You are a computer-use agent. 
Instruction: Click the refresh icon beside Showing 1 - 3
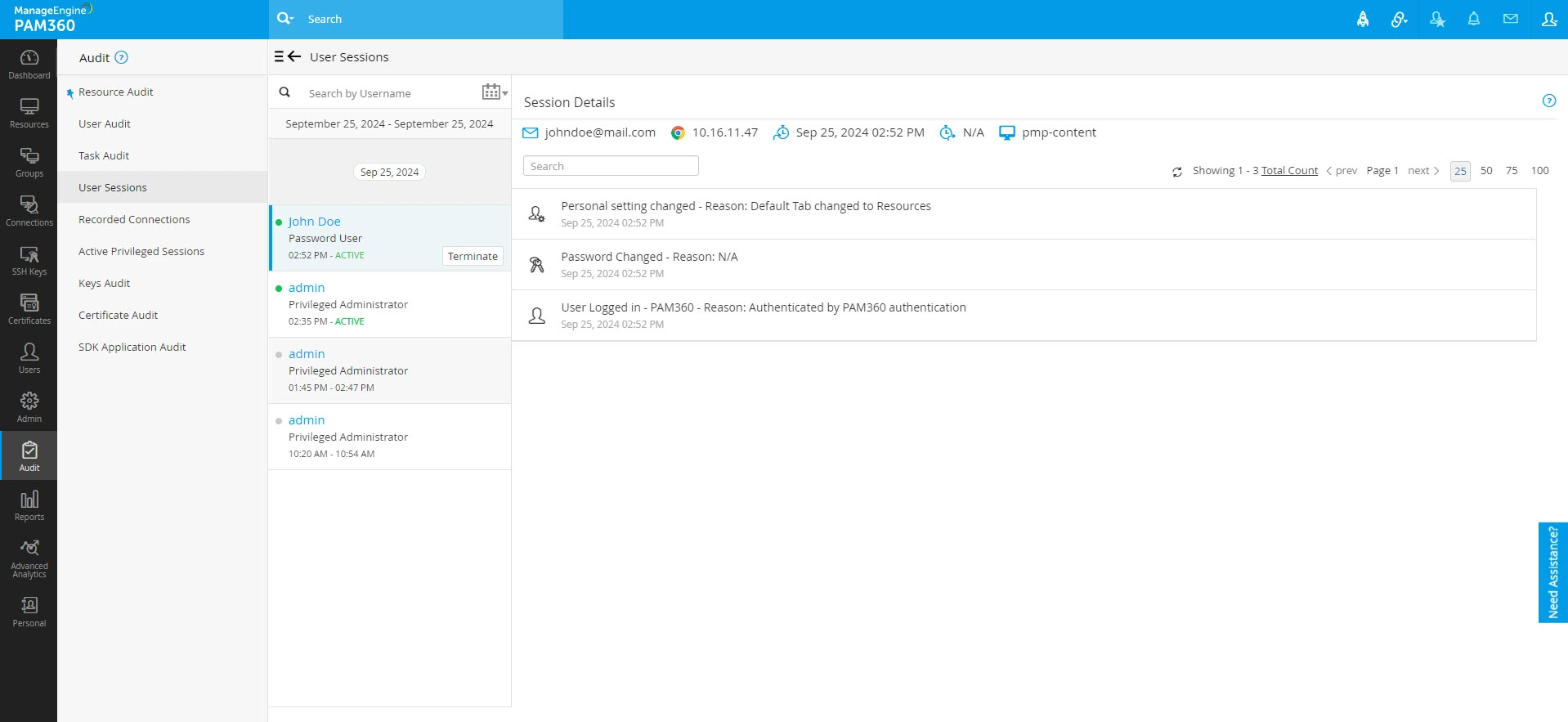coord(1176,172)
